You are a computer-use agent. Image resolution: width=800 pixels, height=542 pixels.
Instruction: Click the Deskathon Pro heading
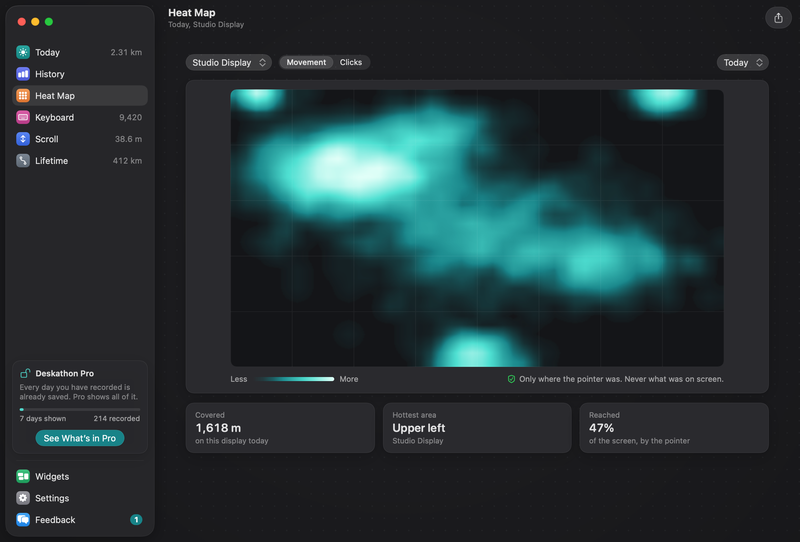click(64, 373)
